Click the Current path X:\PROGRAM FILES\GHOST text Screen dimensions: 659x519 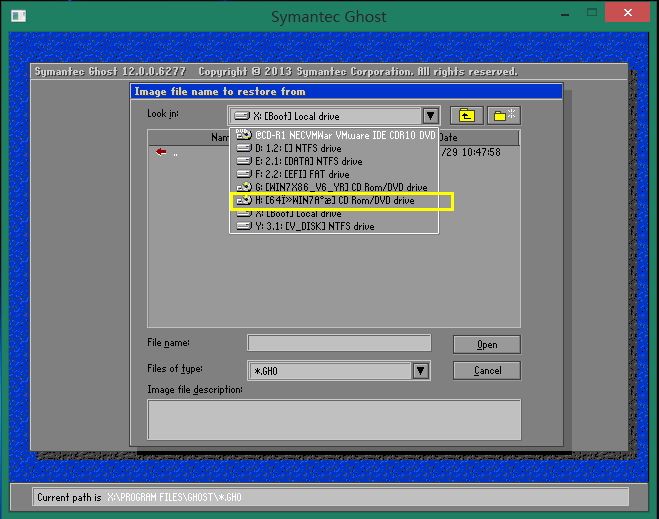(174, 498)
